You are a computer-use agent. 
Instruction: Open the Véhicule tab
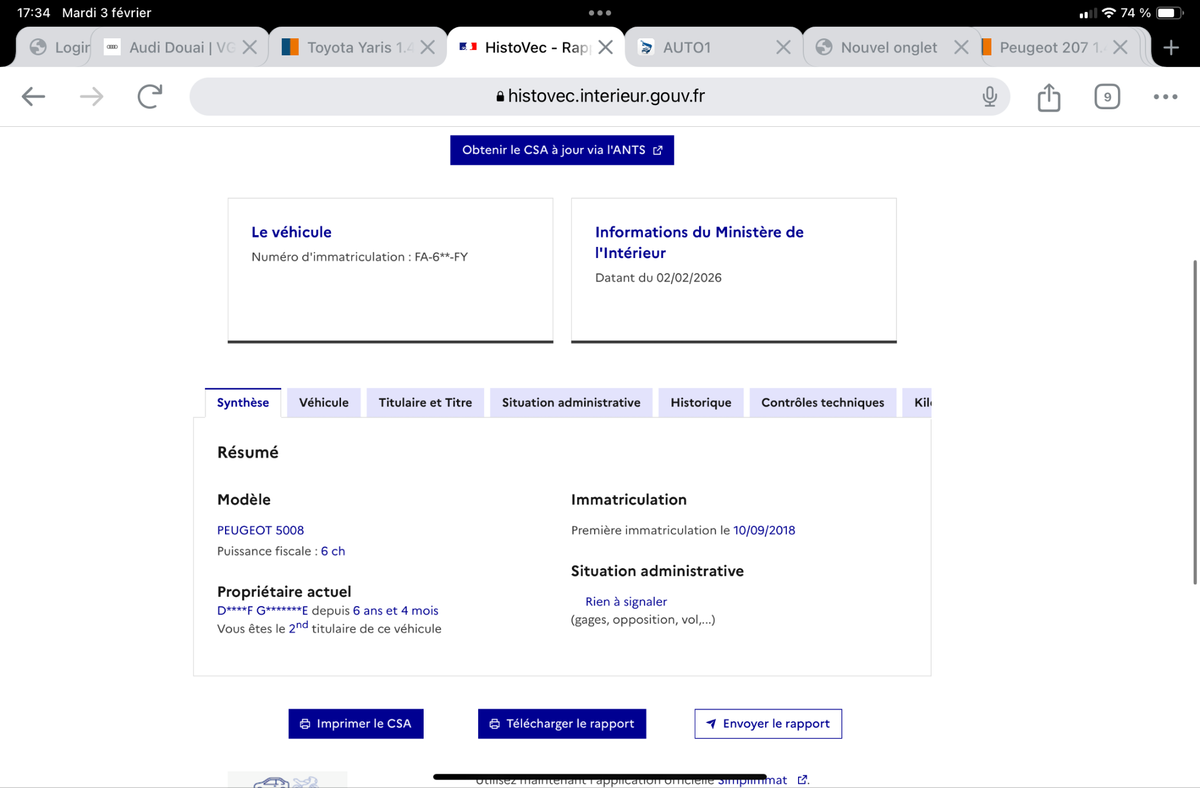[324, 402]
